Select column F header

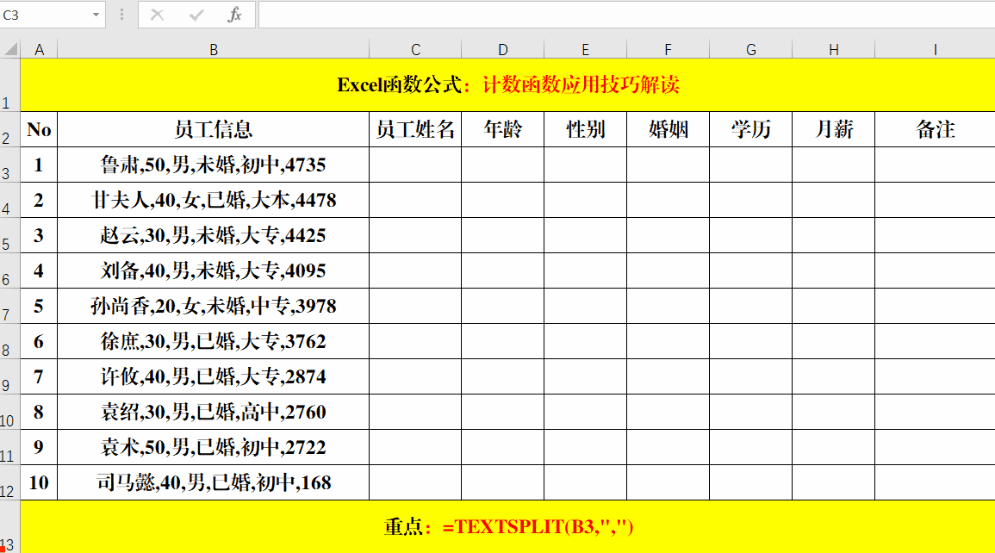coord(668,50)
